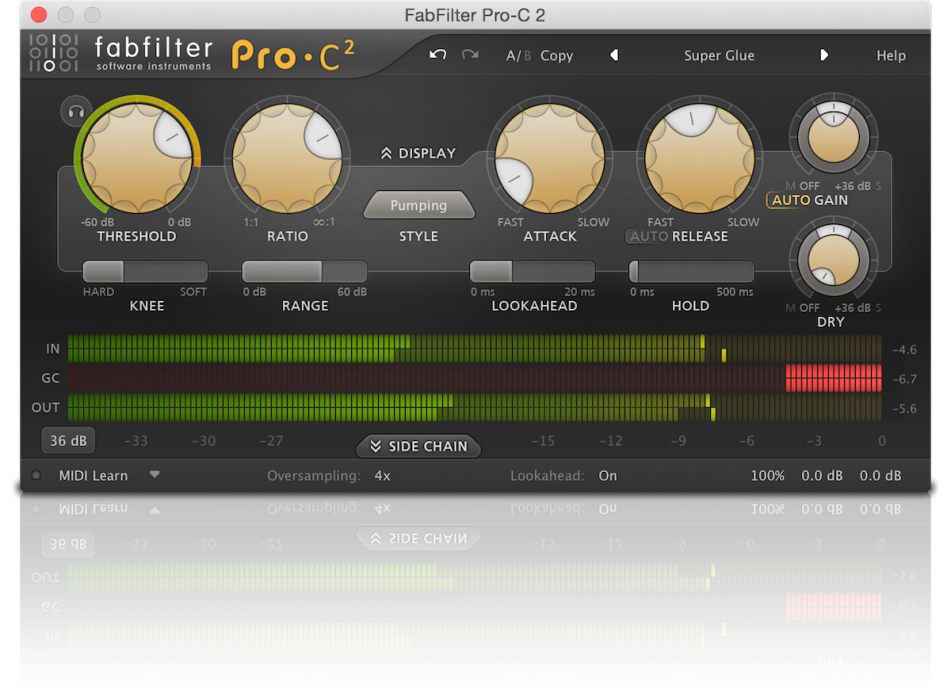The image size is (951, 693).
Task: Click the Threshold knob
Action: coord(136,157)
